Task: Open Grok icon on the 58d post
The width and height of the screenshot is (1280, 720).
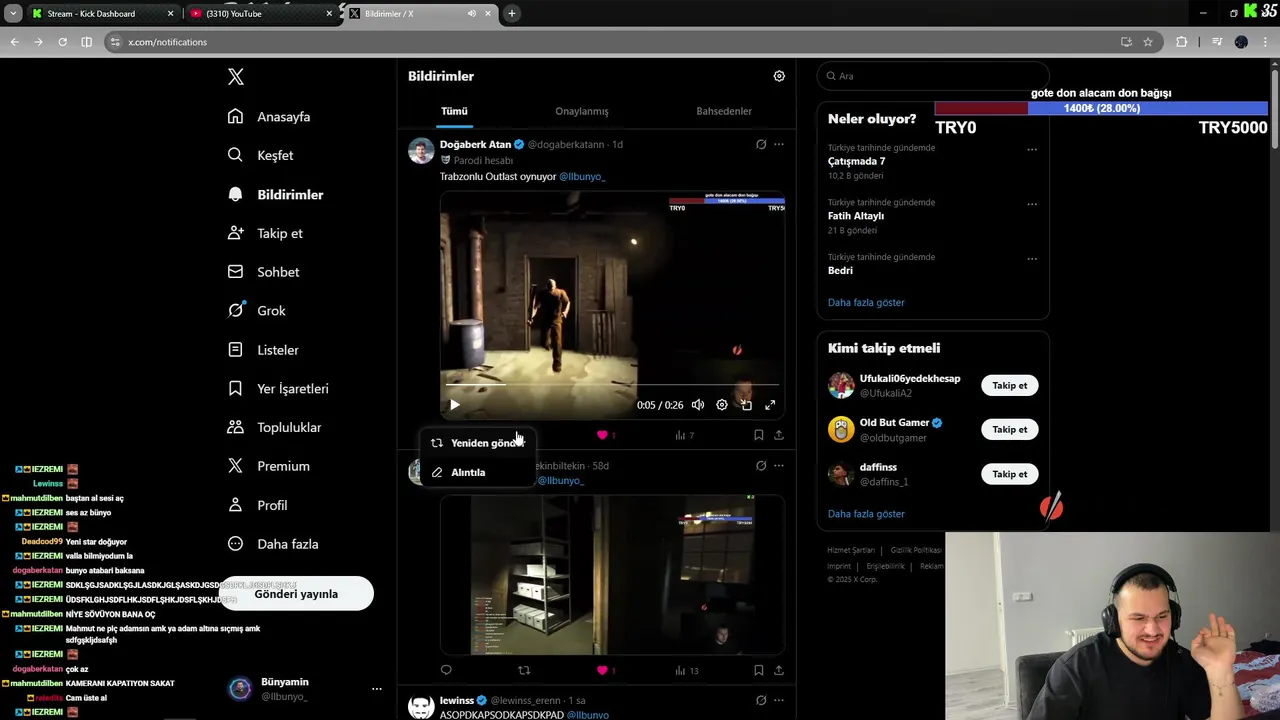Action: [761, 466]
